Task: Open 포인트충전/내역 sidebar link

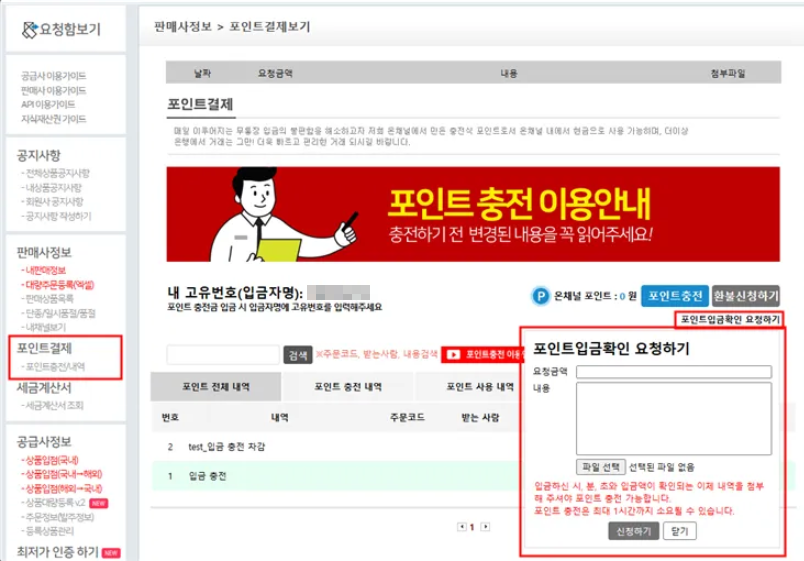Action: [54, 367]
